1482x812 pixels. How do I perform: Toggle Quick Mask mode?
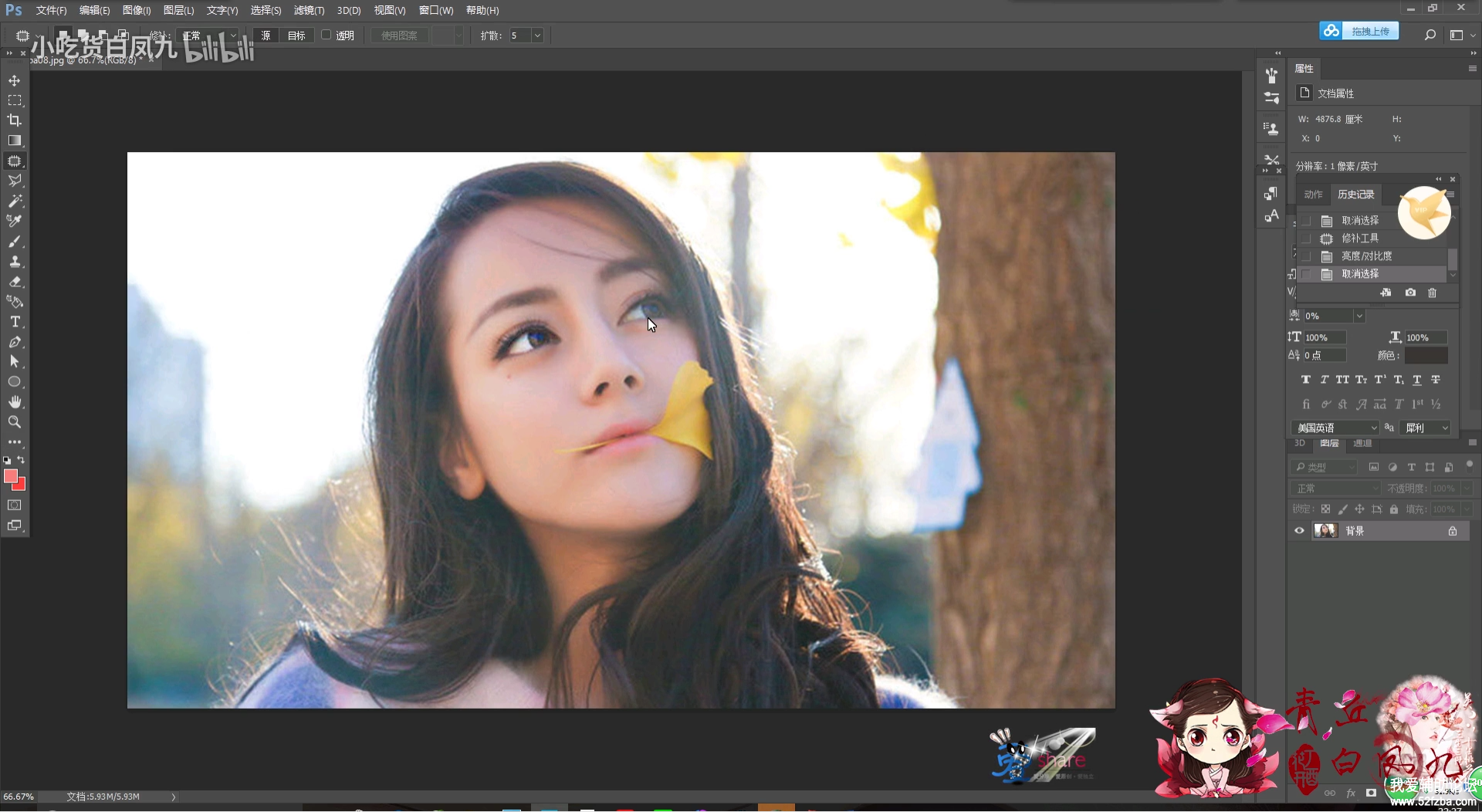15,505
